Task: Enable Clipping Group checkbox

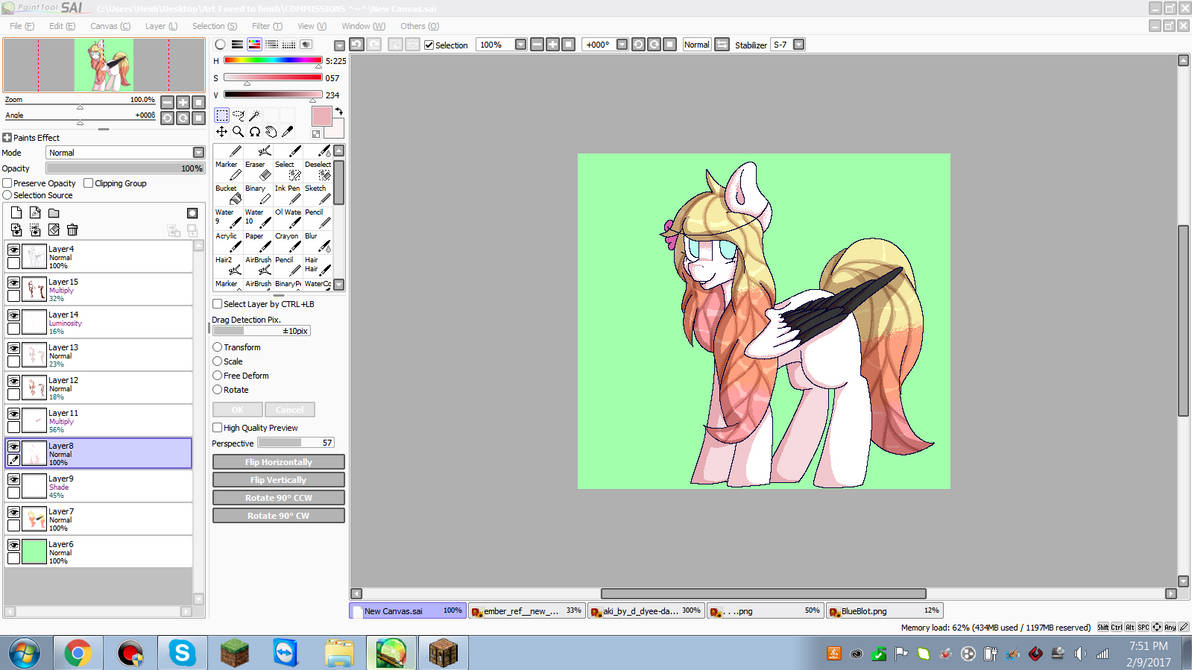Action: 88,183
